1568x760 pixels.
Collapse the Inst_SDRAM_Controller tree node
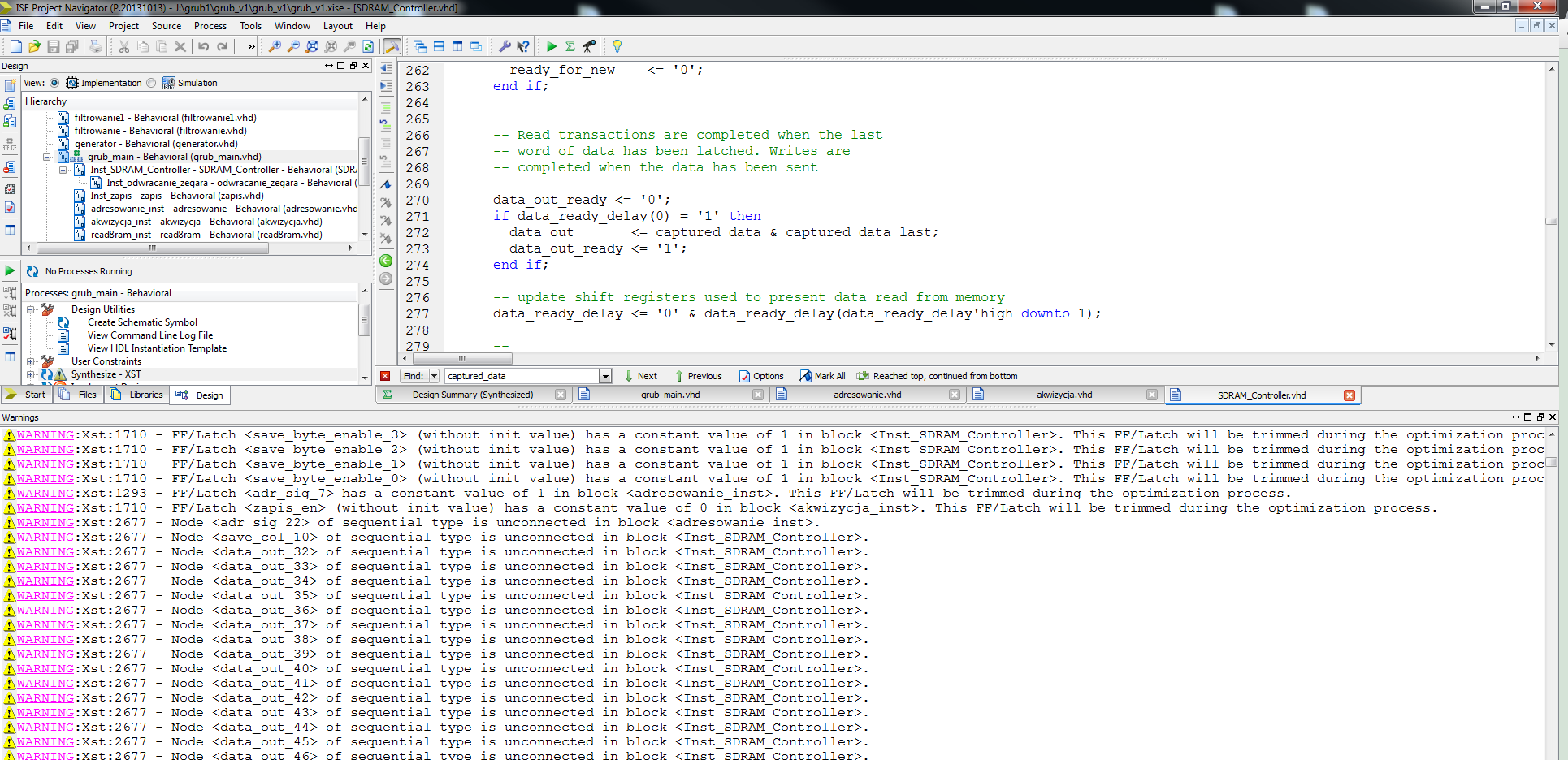pos(63,170)
